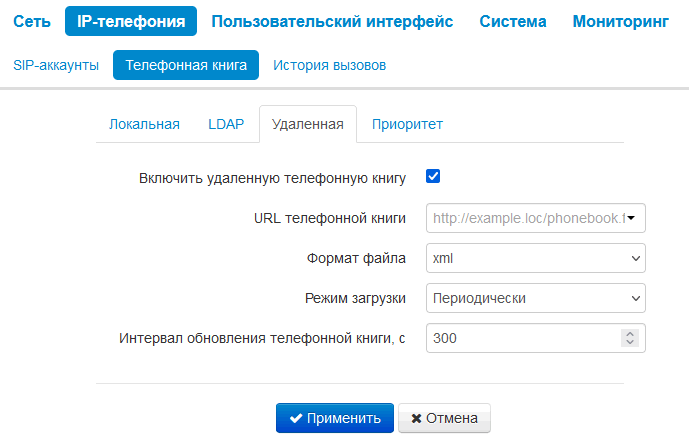
Task: Open the Сеть menu
Action: point(32,21)
